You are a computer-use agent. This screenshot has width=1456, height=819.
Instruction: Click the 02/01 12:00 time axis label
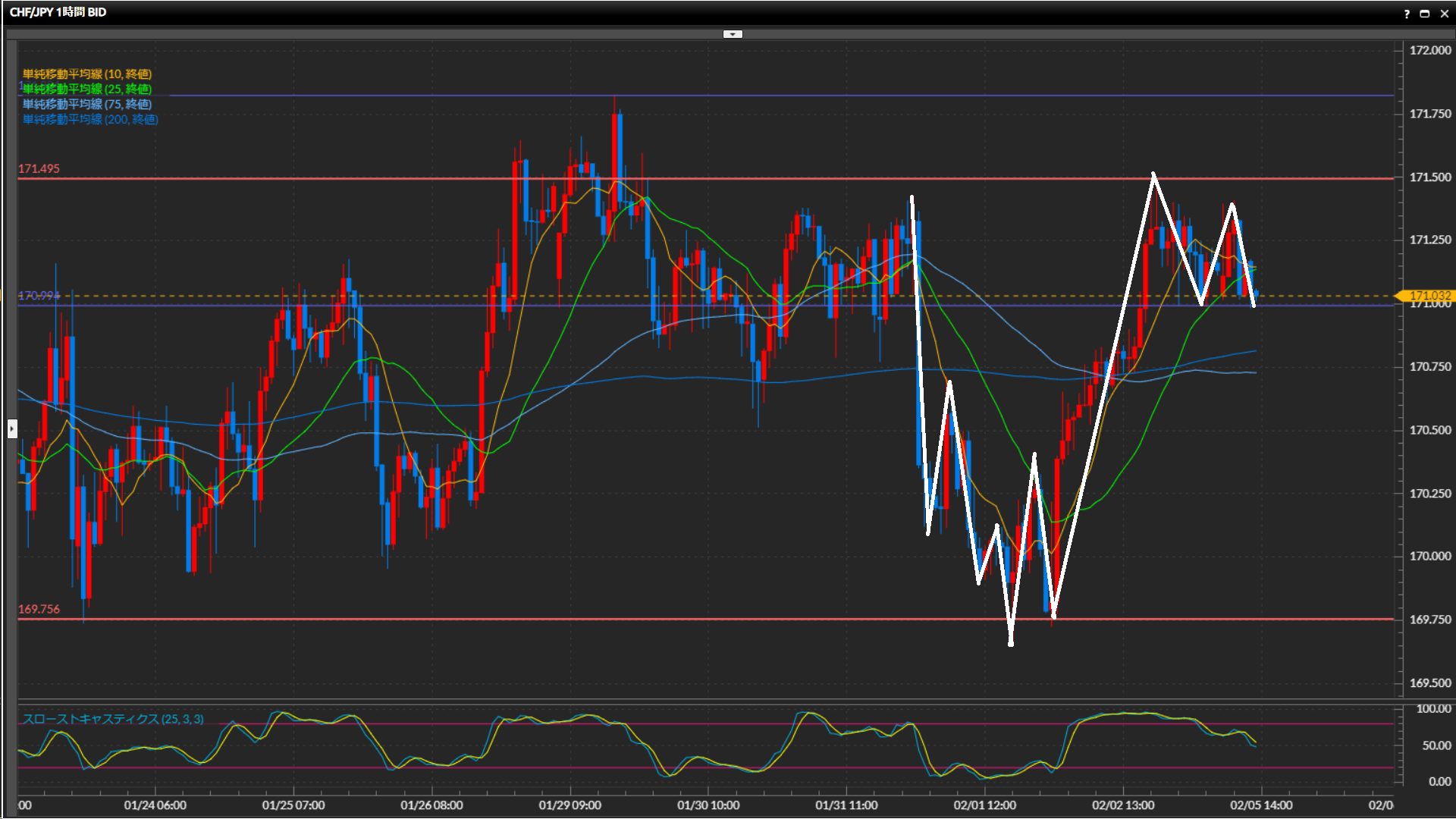(x=984, y=805)
